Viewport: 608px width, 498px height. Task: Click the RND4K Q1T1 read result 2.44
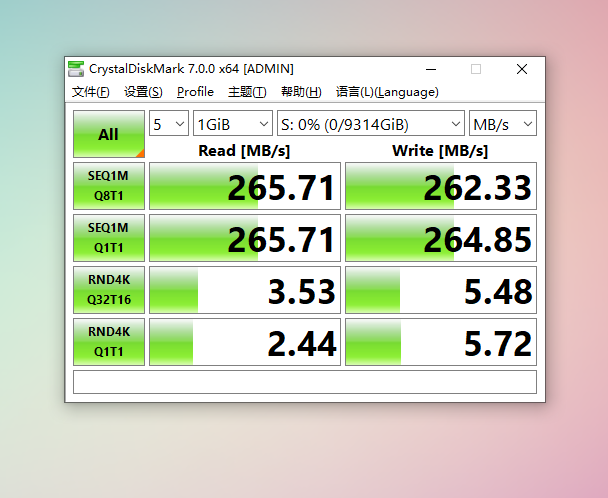(245, 342)
